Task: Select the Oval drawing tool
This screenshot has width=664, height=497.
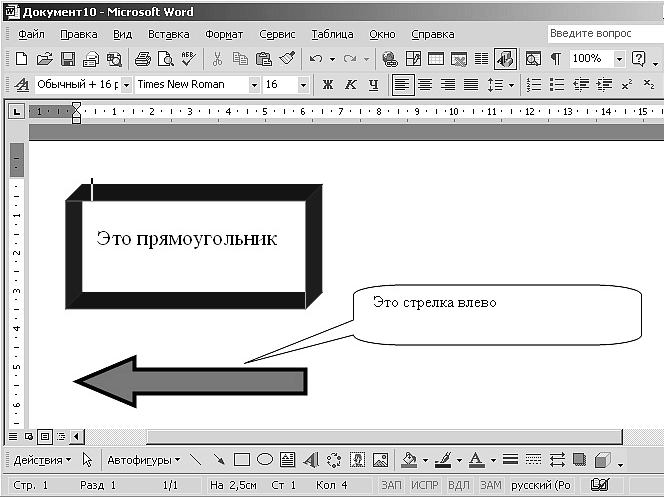Action: point(265,459)
